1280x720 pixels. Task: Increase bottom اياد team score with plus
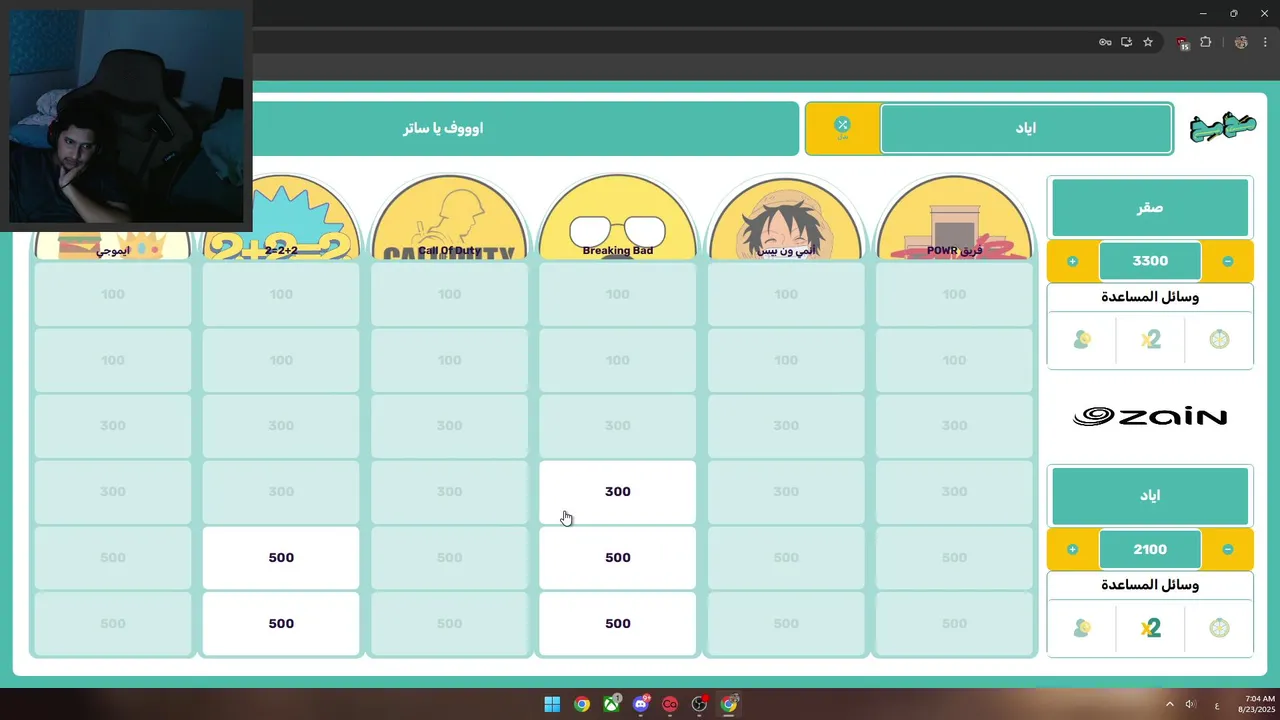1072,549
